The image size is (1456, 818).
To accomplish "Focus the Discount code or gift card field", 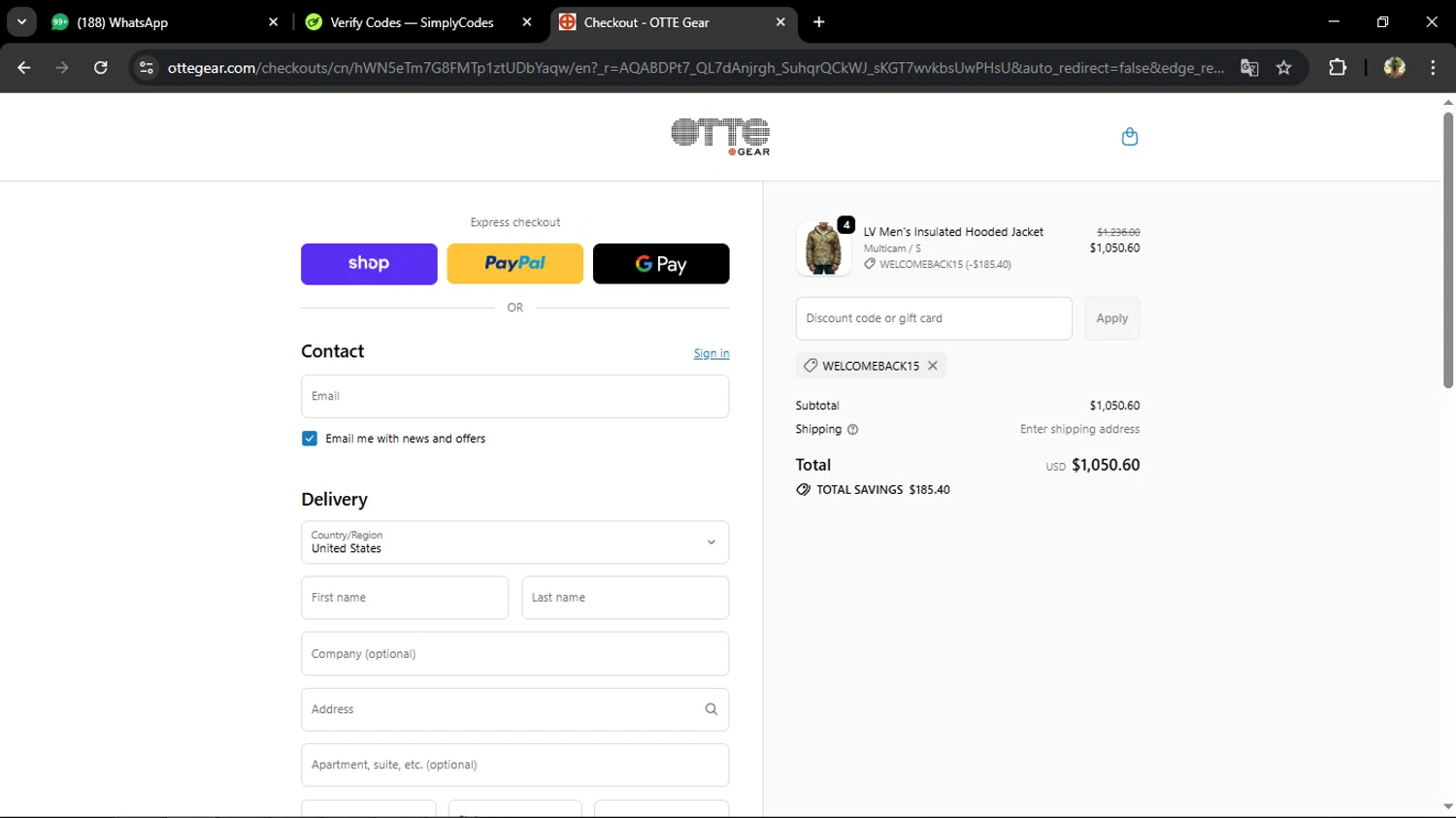I will [x=934, y=318].
